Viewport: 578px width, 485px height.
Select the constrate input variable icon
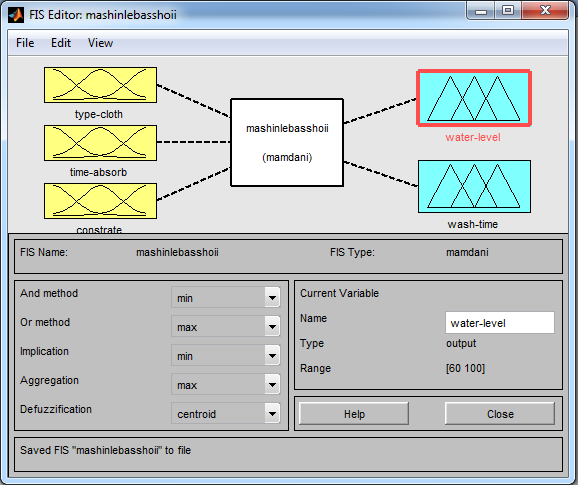coord(100,201)
